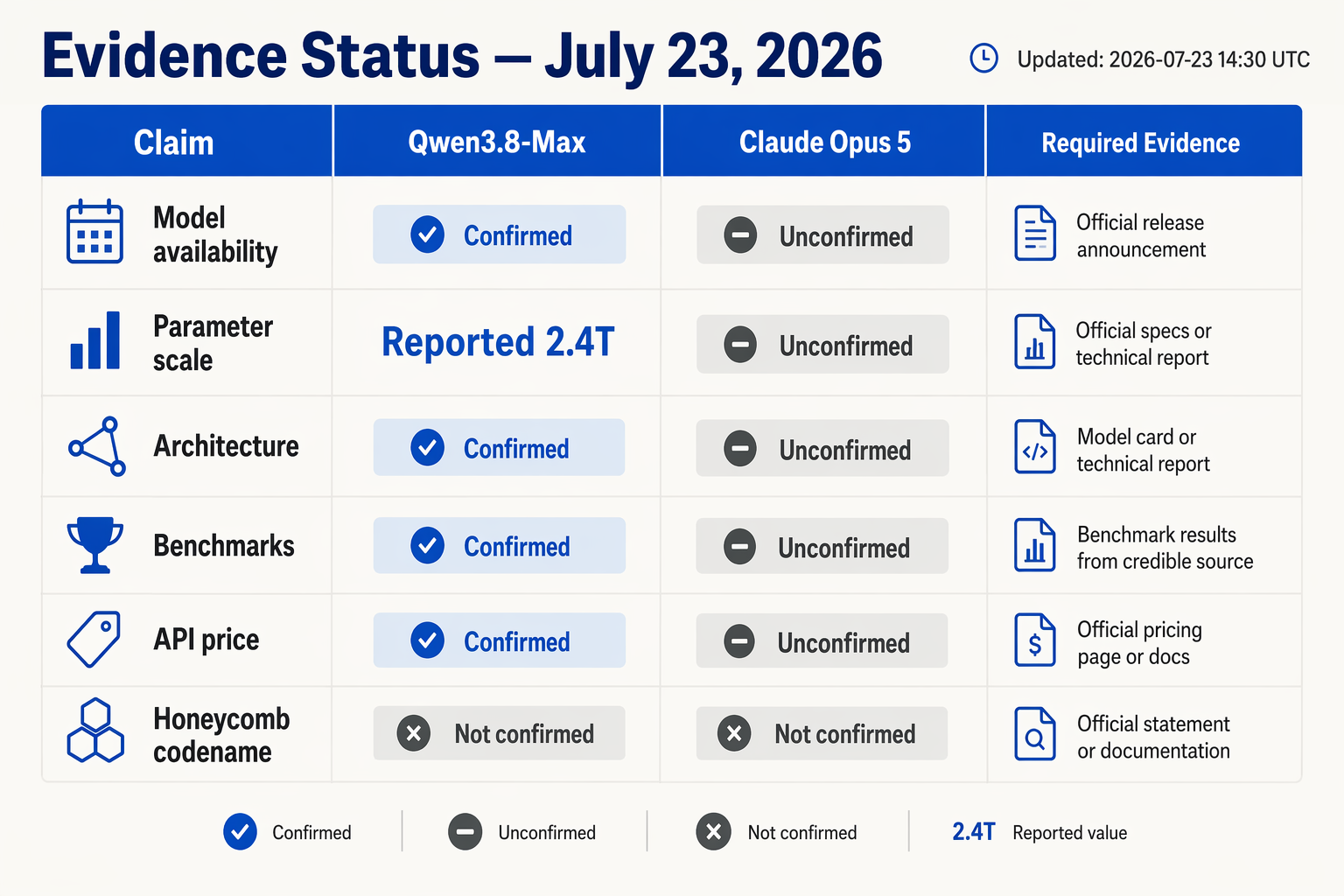Click the calendar icon for Model availability

coord(94,232)
